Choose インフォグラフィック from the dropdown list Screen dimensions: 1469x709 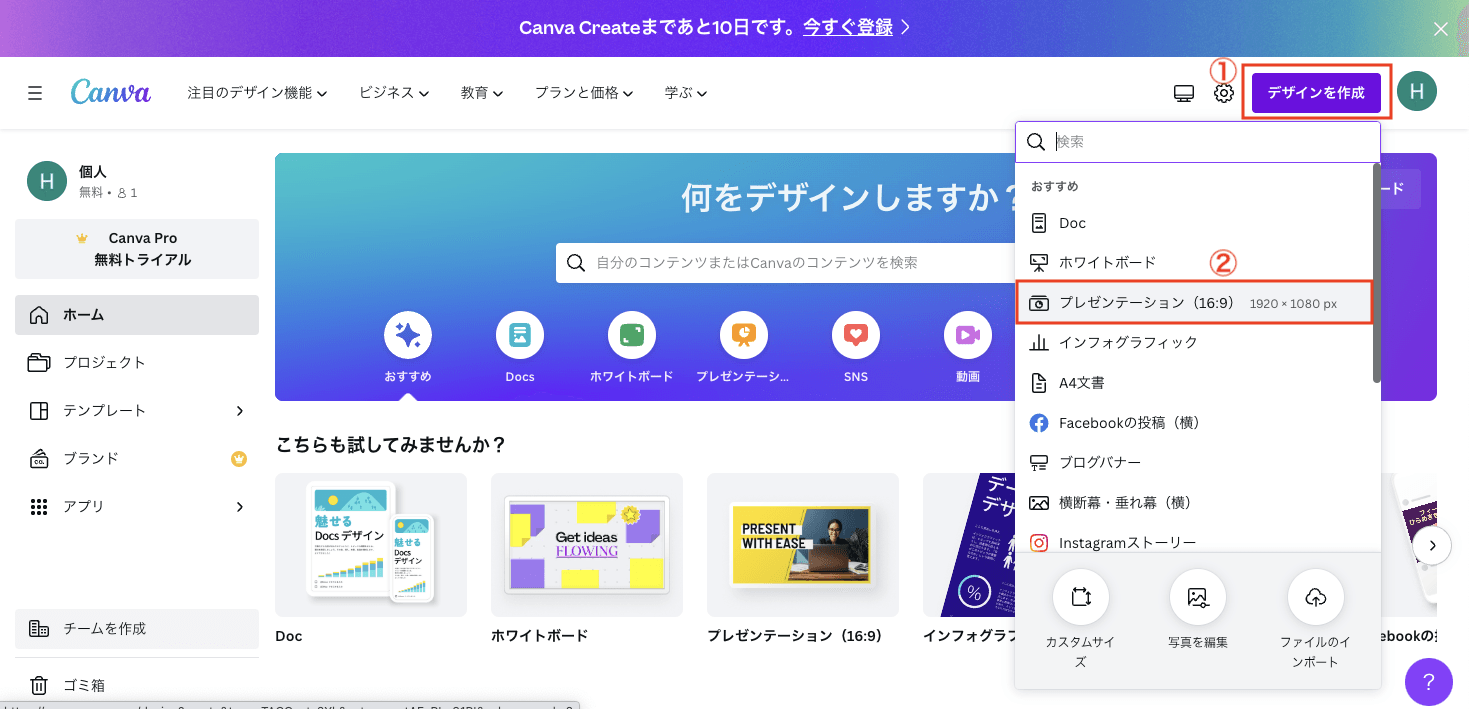tap(1195, 342)
